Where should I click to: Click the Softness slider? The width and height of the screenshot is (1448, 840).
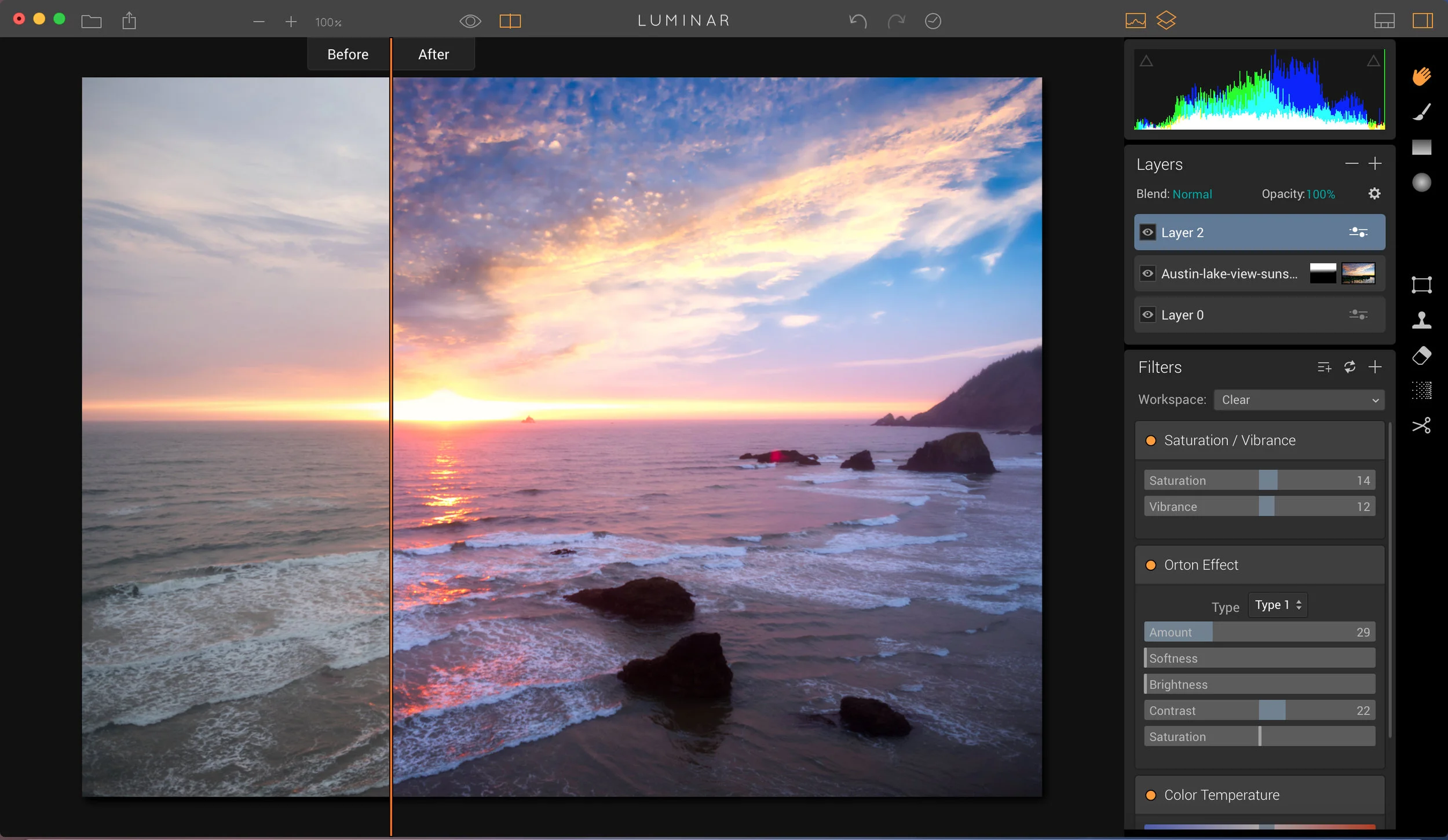pyautogui.click(x=1259, y=658)
